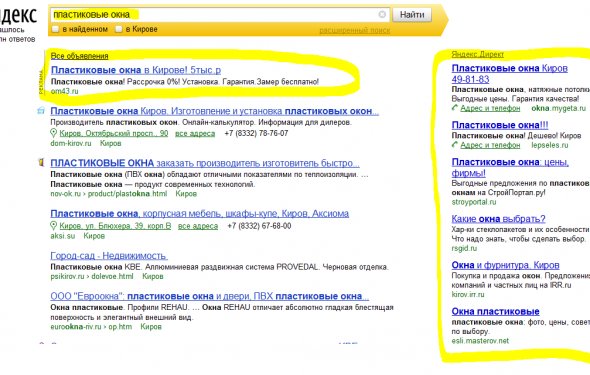Click the map pin icon near Октябрьский просп., 90

pyautogui.click(x=53, y=133)
